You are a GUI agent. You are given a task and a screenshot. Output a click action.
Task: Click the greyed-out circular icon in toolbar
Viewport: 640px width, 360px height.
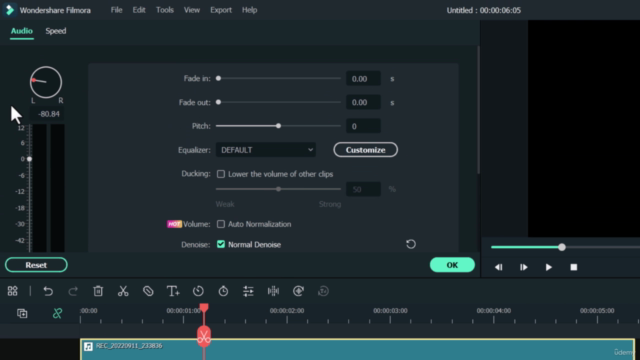pyautogui.click(x=323, y=291)
